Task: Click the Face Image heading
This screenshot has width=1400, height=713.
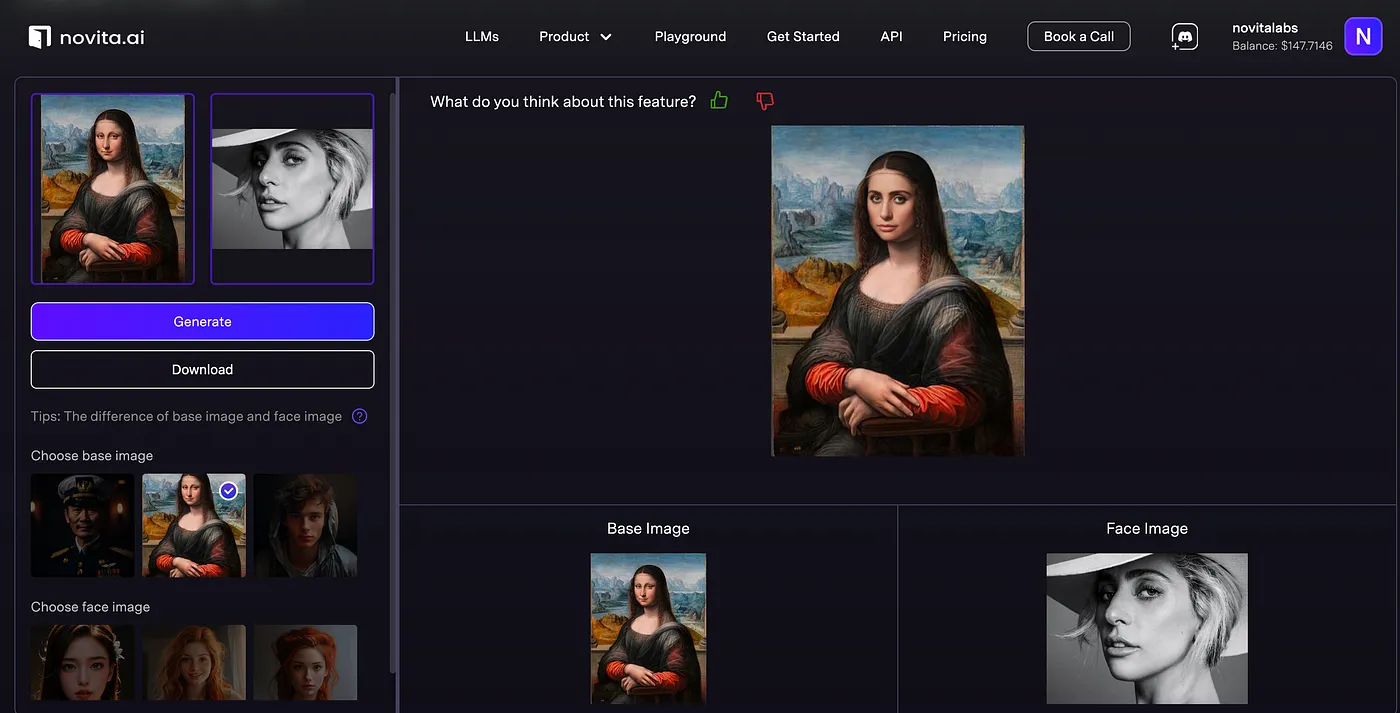Action: 1147,528
